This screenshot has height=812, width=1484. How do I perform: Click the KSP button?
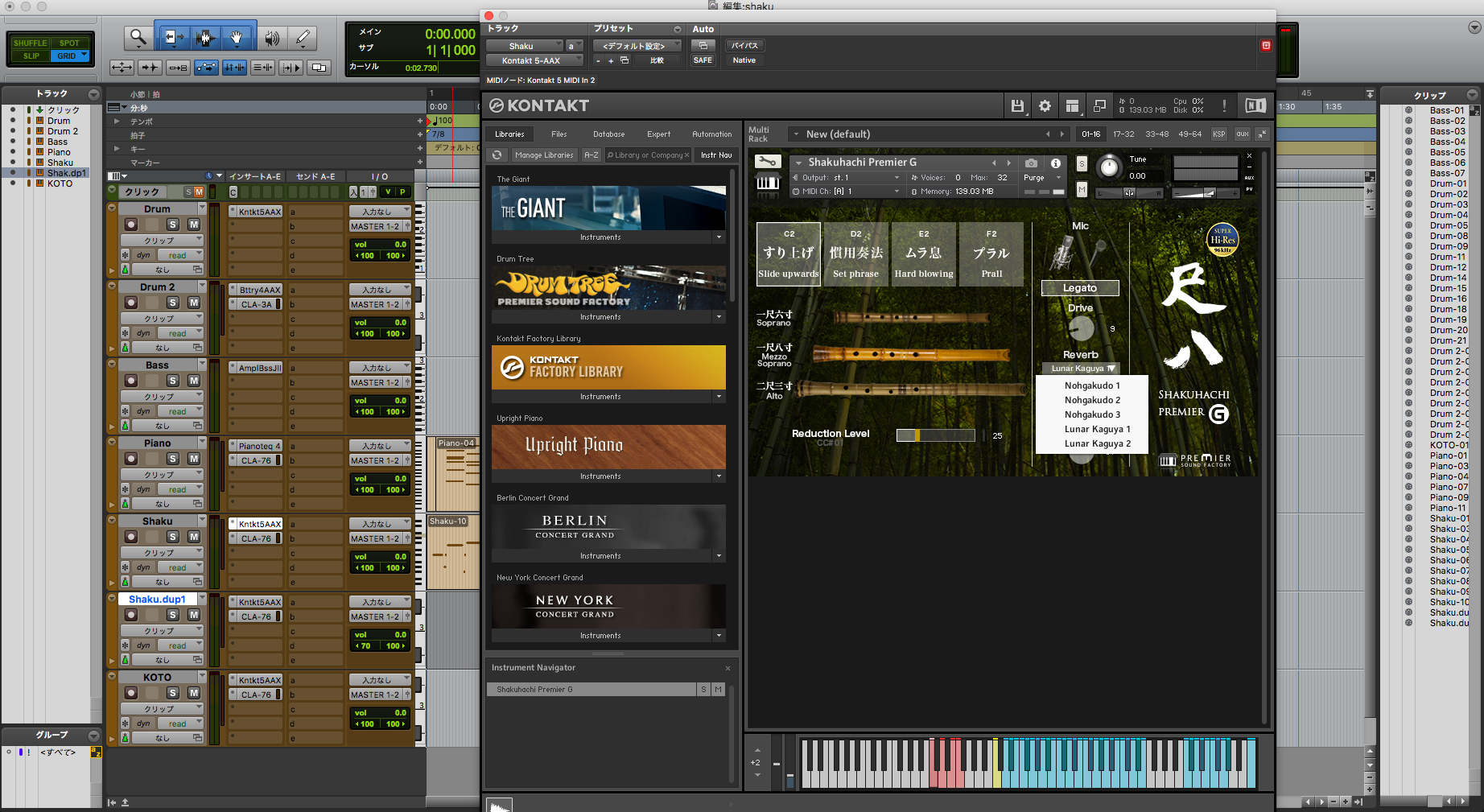tap(1219, 134)
